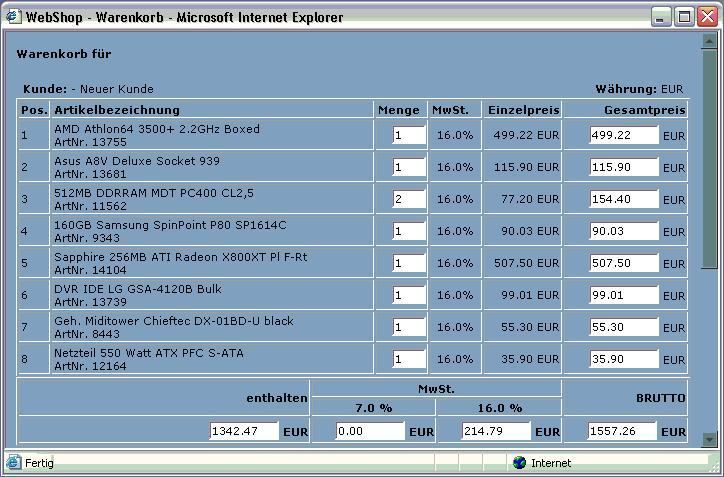Edit quantity field for Netzteil 550 Watt
Viewport: 724px width, 477px height.
pyautogui.click(x=409, y=359)
